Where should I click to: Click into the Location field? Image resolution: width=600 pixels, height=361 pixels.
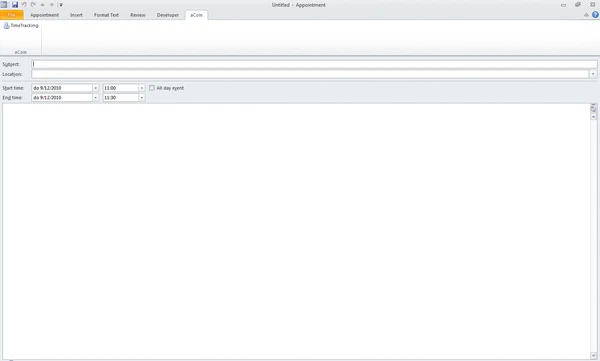pos(310,74)
